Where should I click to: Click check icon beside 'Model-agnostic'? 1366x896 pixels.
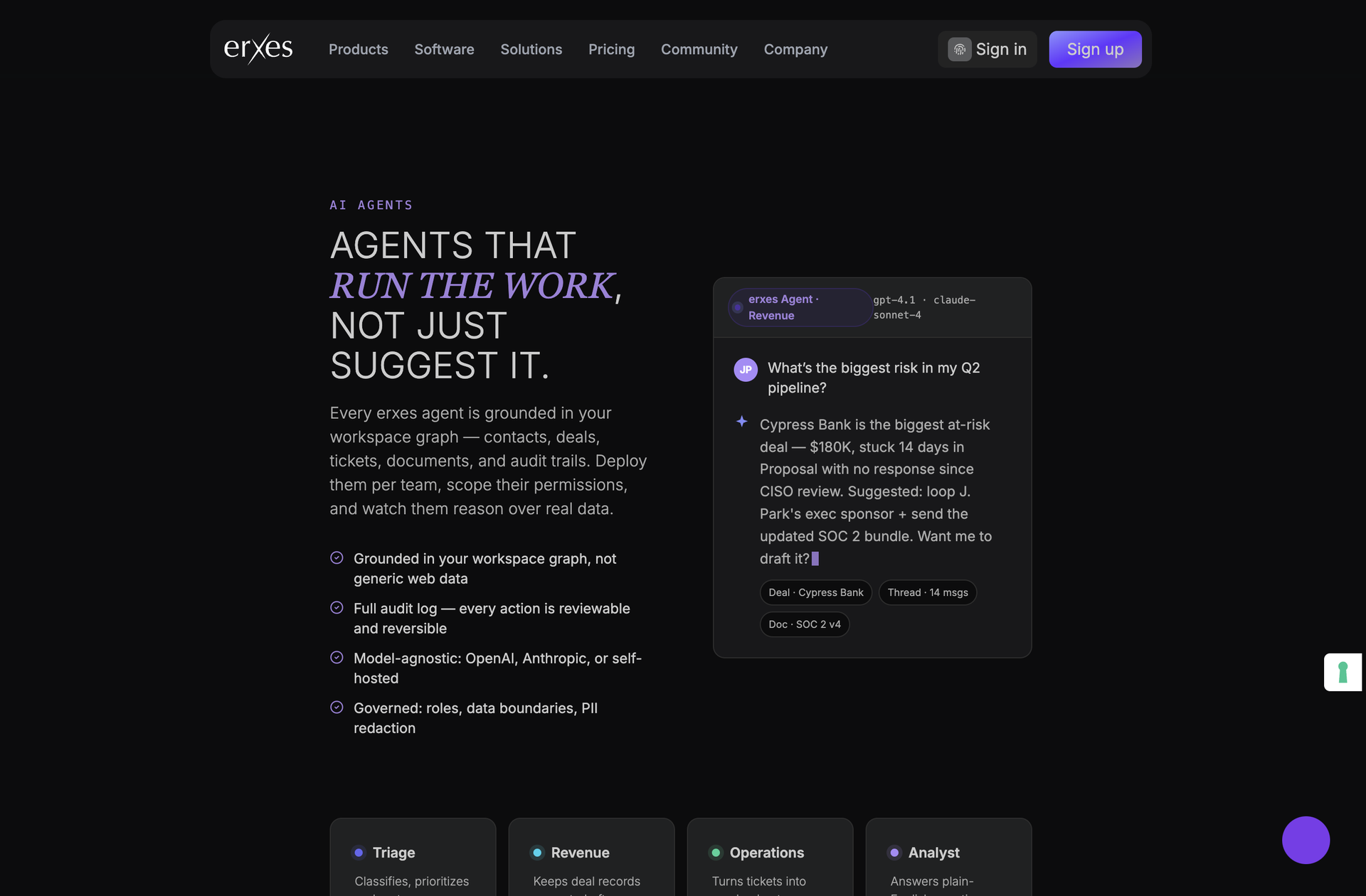point(337,658)
